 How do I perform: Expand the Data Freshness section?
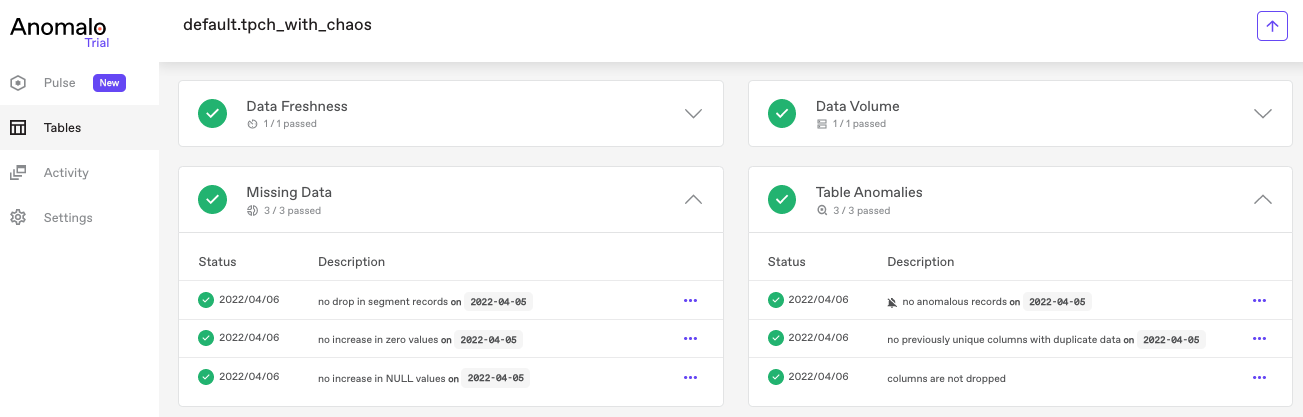coord(694,114)
